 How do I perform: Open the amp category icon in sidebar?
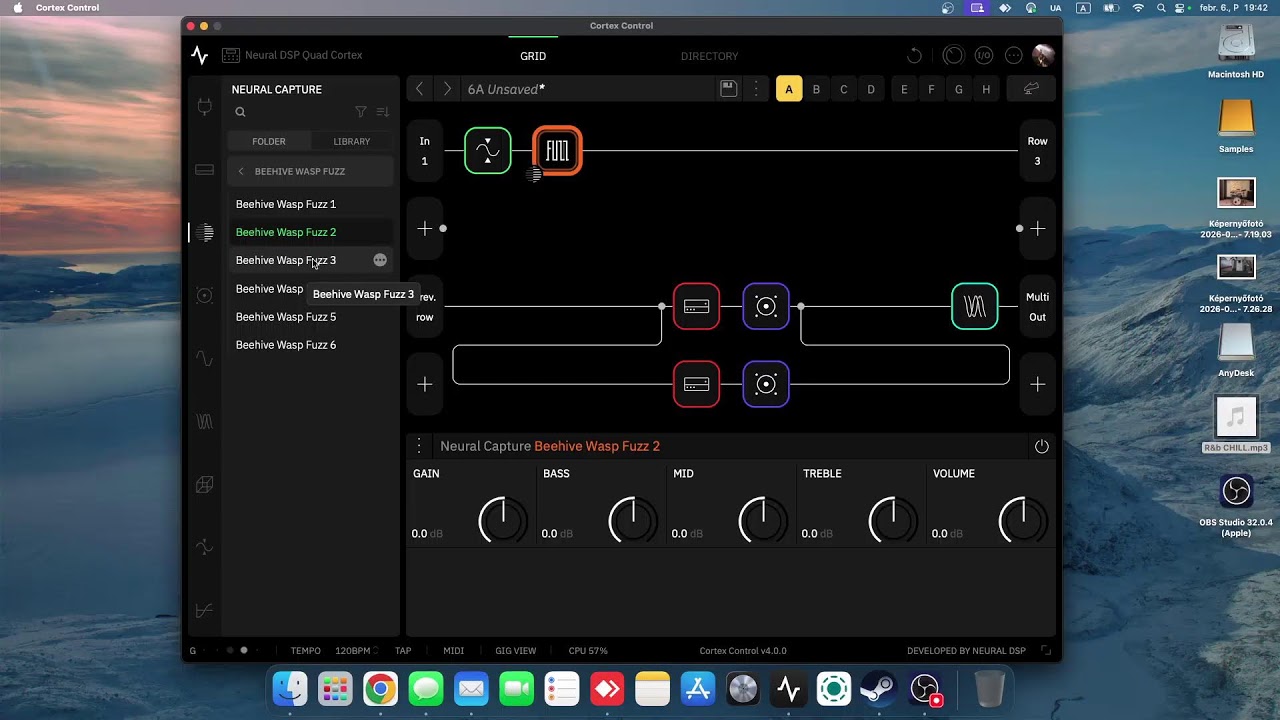tap(205, 170)
